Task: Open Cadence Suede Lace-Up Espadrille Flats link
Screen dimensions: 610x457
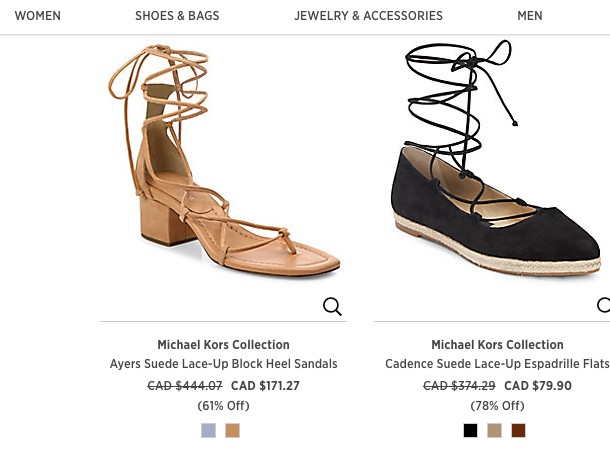Action: (x=497, y=365)
